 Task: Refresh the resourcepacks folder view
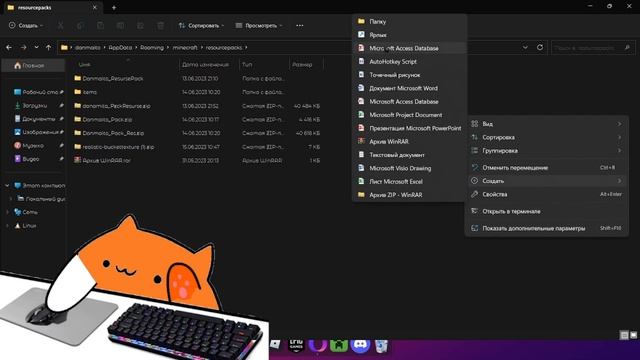click(540, 47)
